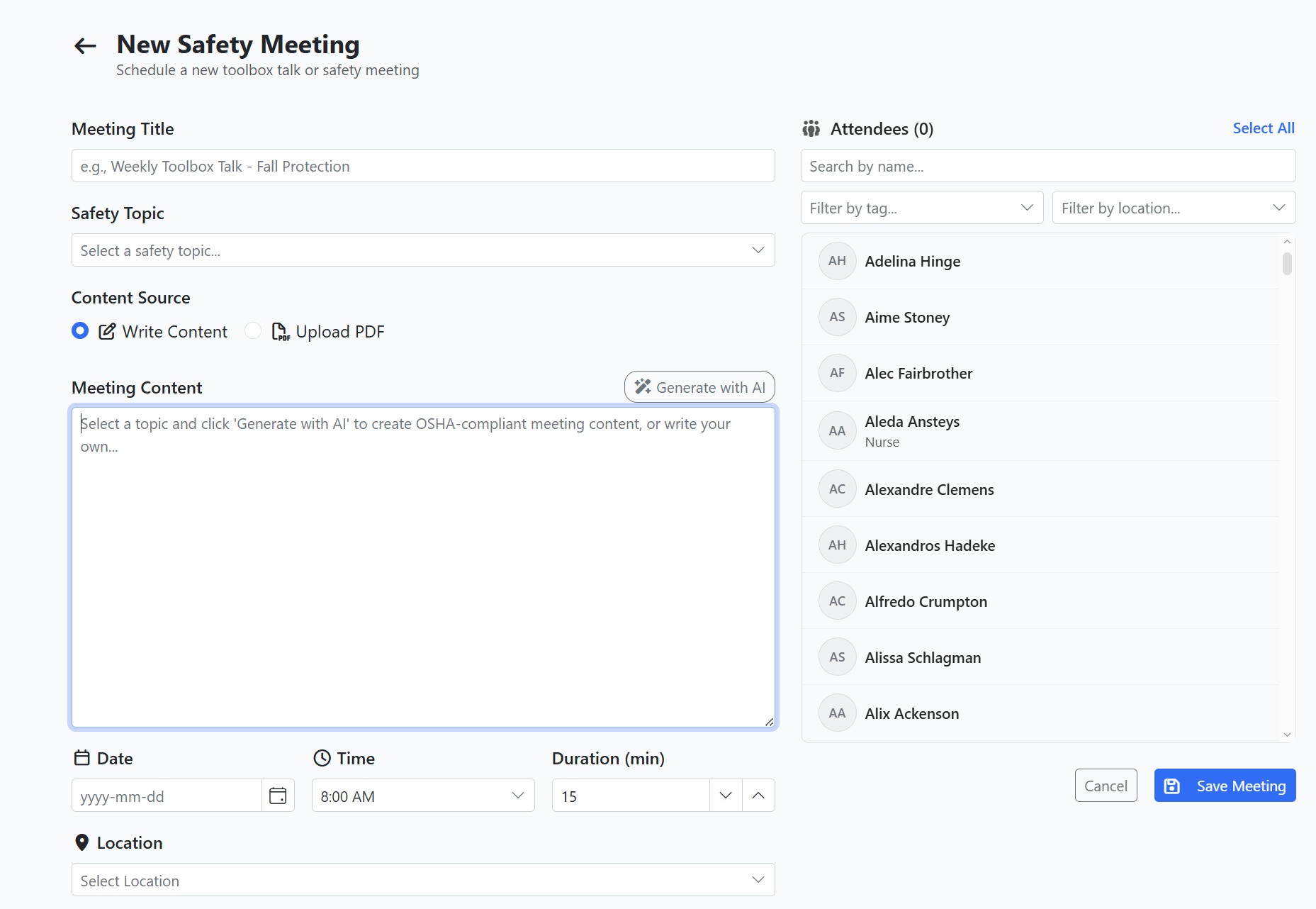Open the Filter by location dropdown
This screenshot has height=909, width=1316.
[1173, 208]
